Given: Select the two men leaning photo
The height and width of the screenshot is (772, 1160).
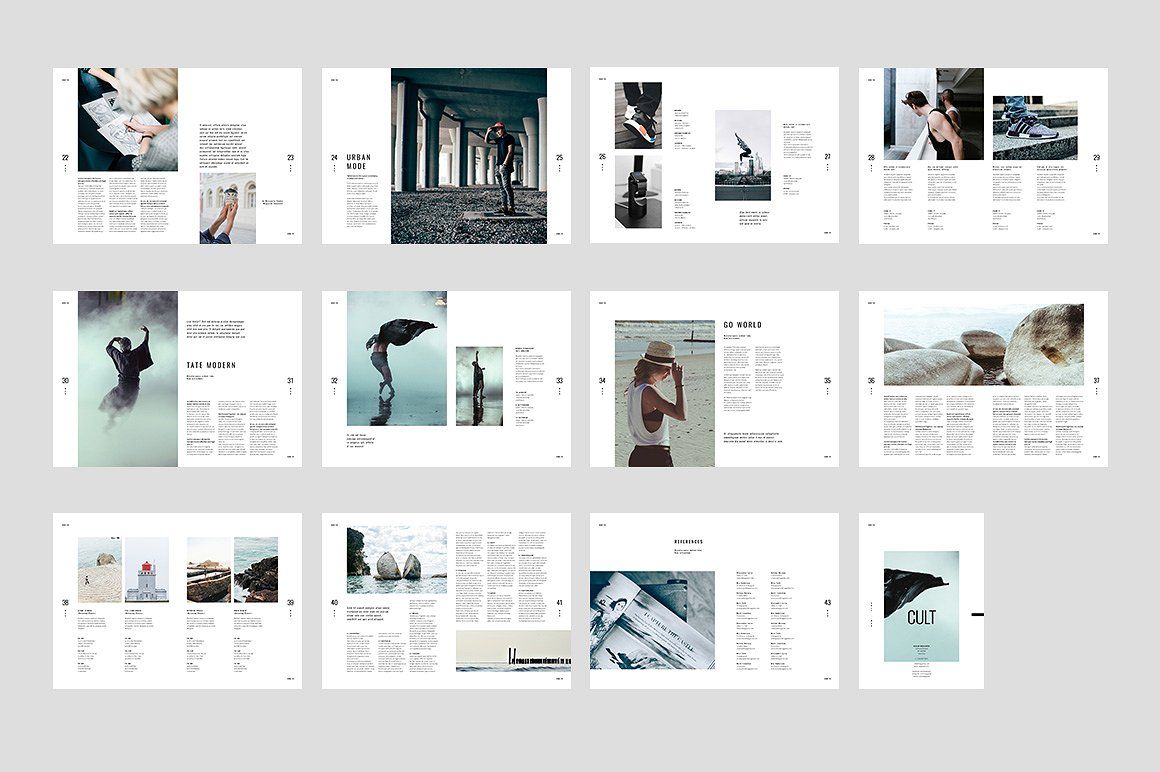Looking at the screenshot, I should pos(933,114).
